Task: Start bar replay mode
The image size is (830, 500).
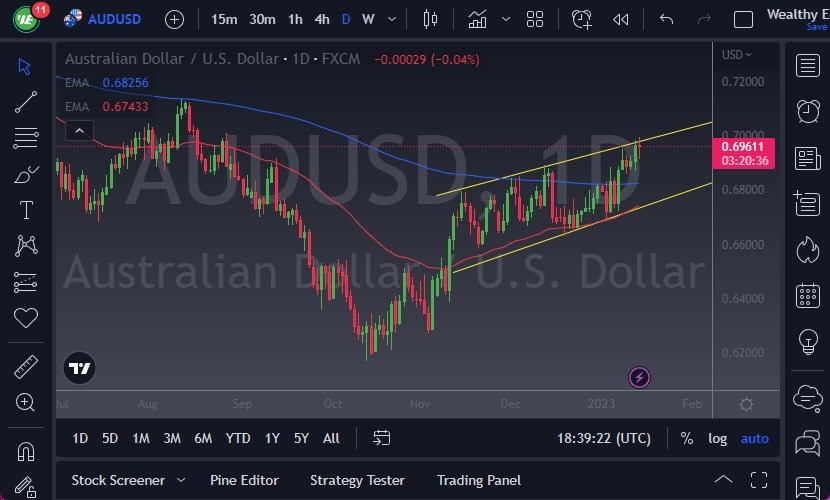Action: pyautogui.click(x=620, y=20)
